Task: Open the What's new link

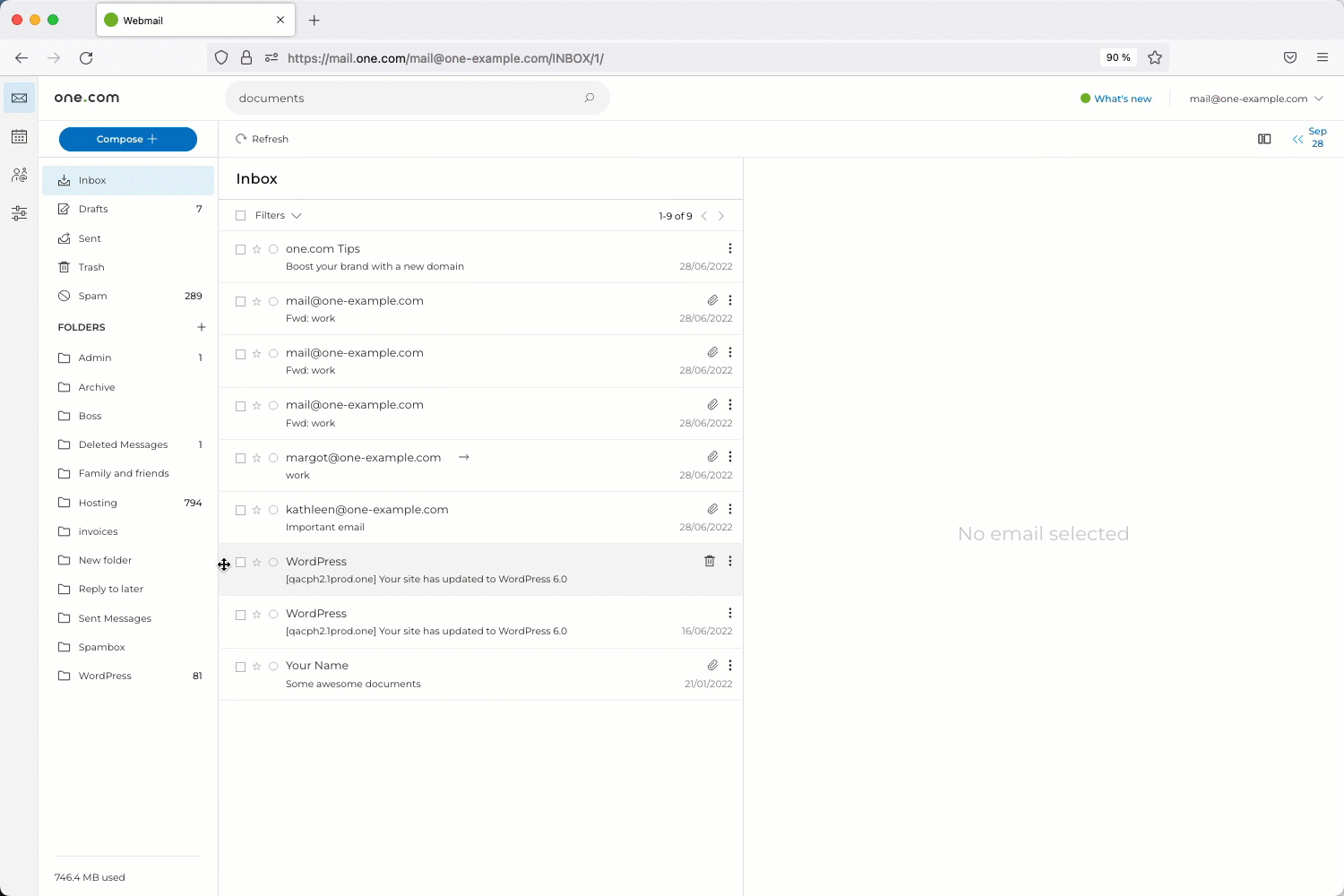Action: [1121, 99]
